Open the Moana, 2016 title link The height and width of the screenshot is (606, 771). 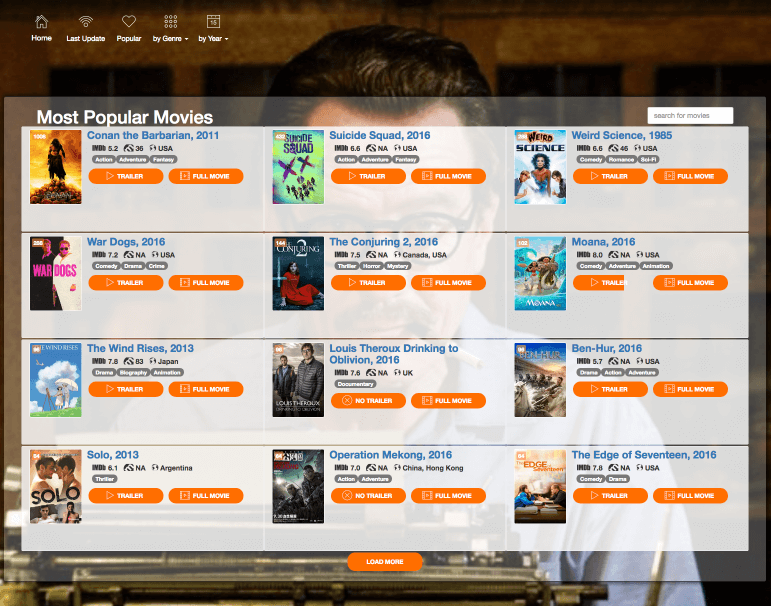tap(603, 242)
